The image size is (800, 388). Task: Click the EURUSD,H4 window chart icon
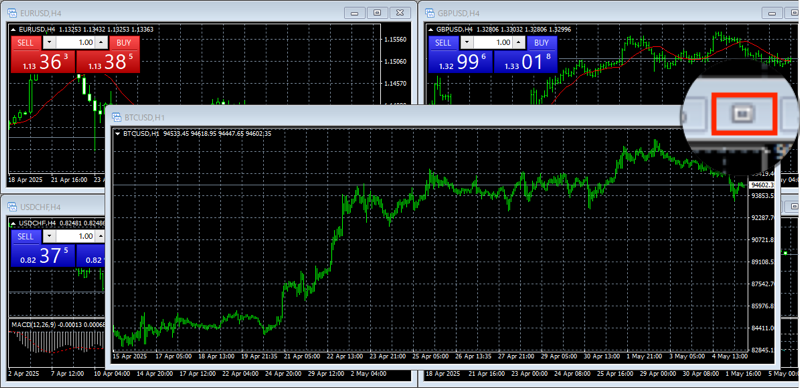click(x=13, y=12)
